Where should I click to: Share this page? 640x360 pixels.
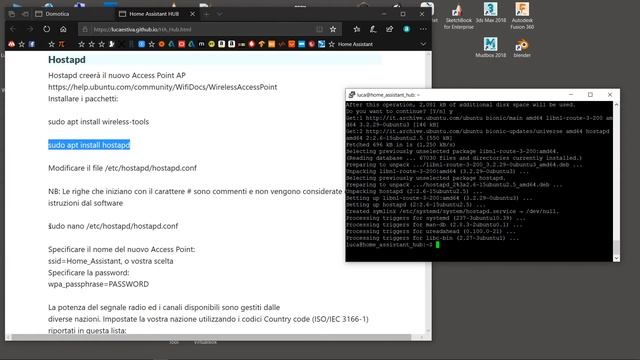[x=390, y=29]
